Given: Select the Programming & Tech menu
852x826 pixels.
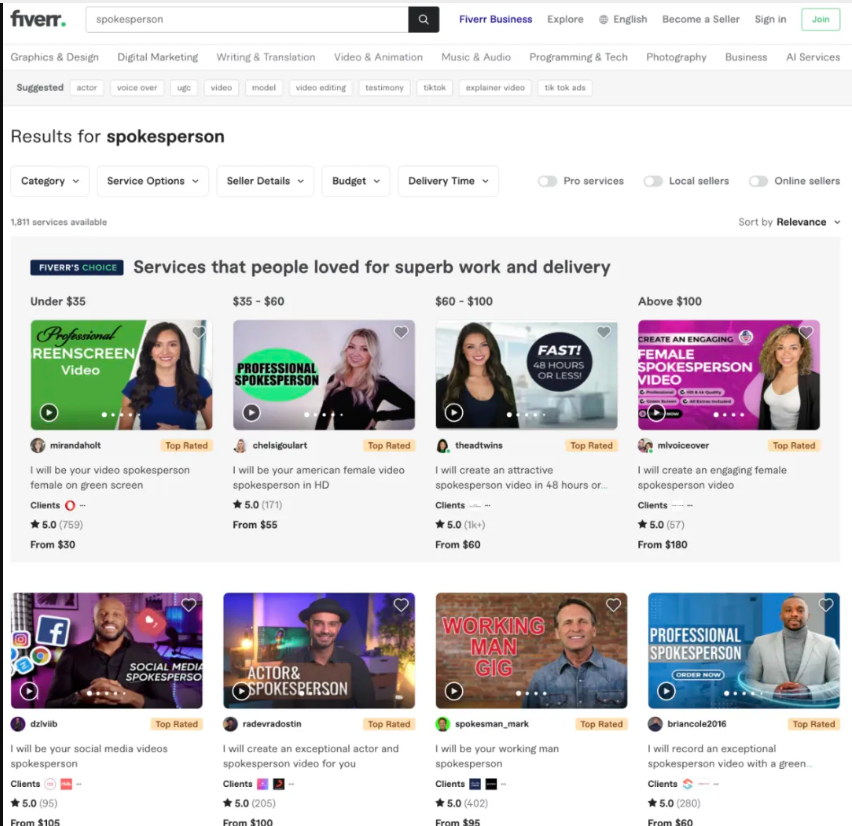Looking at the screenshot, I should pyautogui.click(x=578, y=57).
